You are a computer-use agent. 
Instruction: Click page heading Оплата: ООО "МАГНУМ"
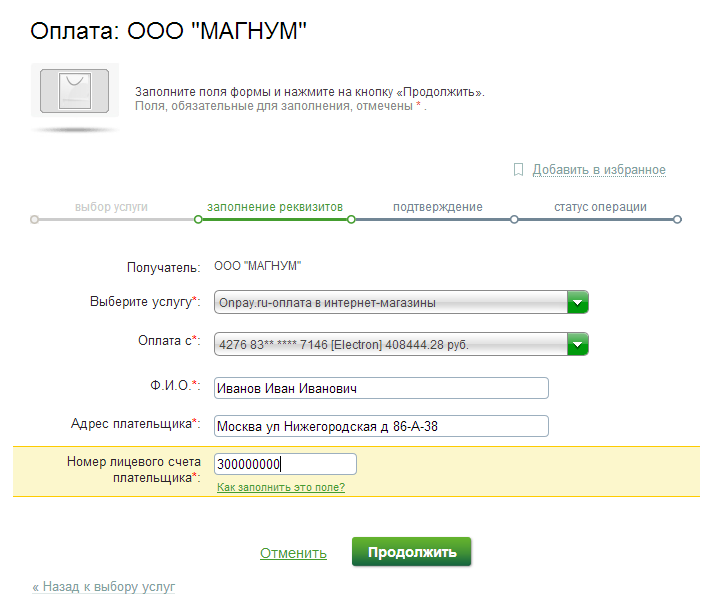pos(168,31)
